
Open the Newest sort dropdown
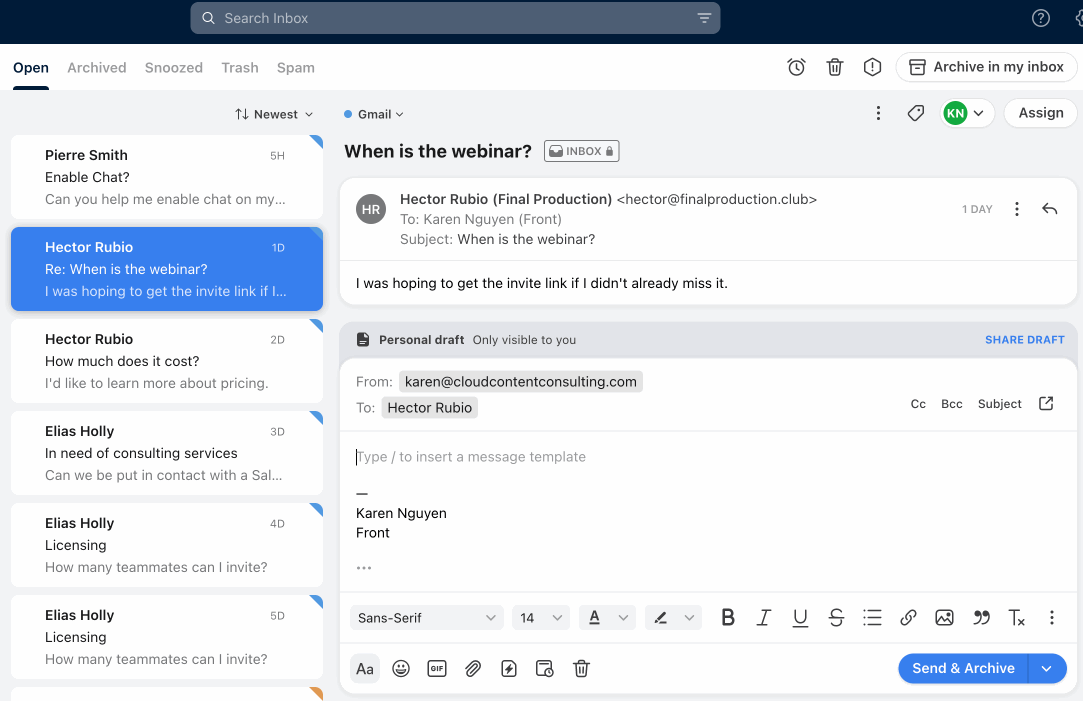(x=274, y=114)
